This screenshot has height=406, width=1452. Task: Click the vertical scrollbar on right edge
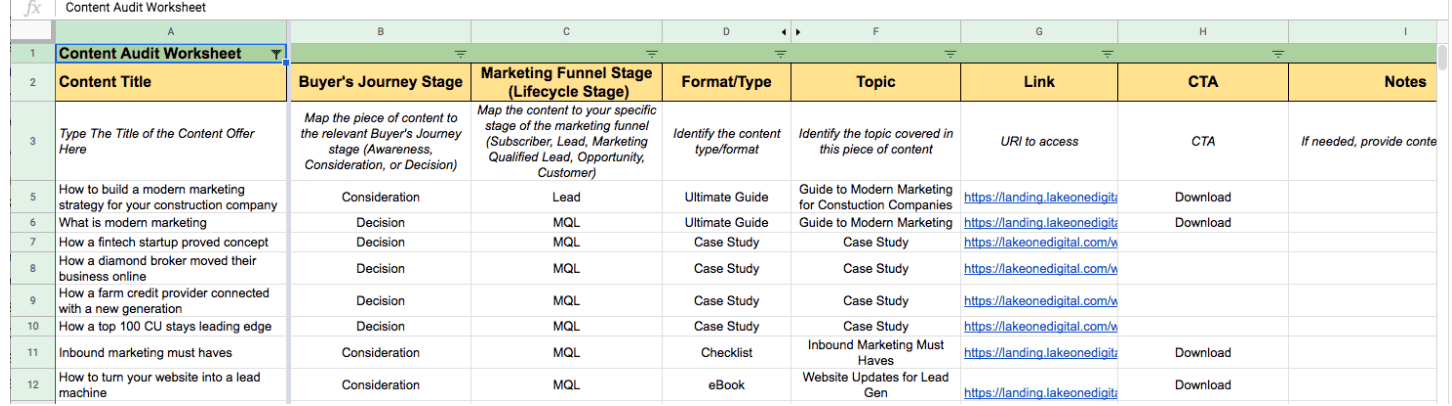1442,200
